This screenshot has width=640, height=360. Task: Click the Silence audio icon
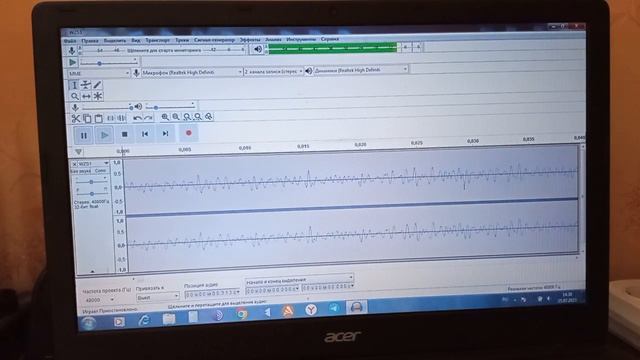(x=121, y=118)
